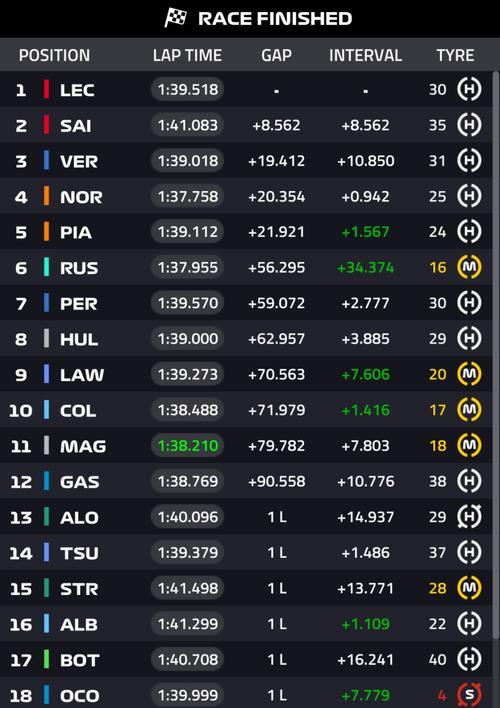Screen dimensions: 500x708
Task: Open the VER driver row
Action: pyautogui.click(x=246, y=161)
